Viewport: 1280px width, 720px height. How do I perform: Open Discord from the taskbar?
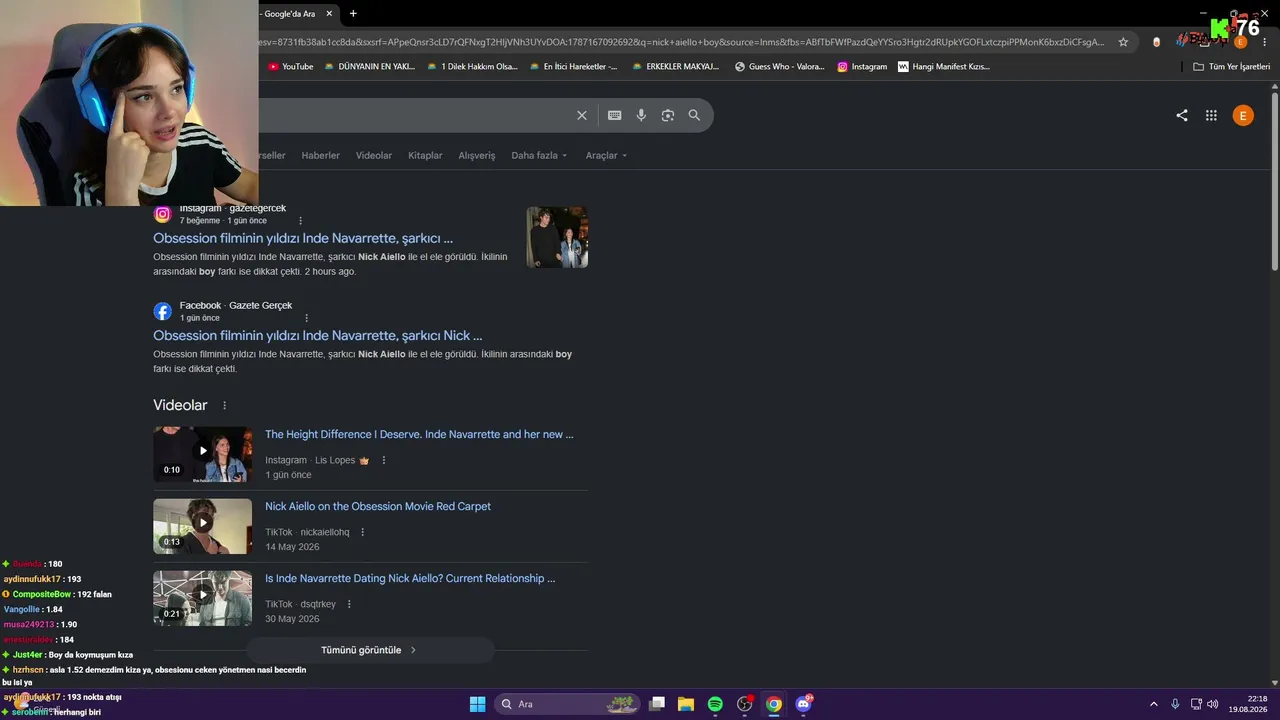pyautogui.click(x=803, y=704)
